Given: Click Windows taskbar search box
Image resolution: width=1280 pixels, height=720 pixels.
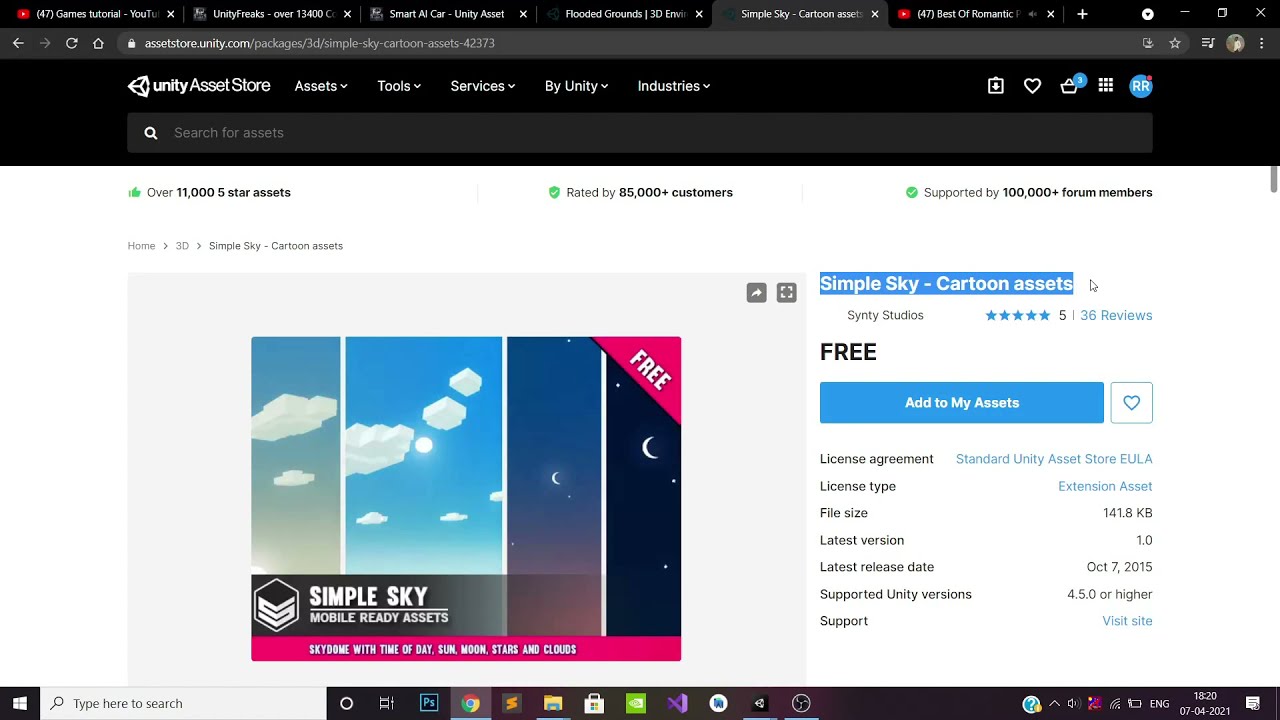Looking at the screenshot, I should (x=183, y=703).
